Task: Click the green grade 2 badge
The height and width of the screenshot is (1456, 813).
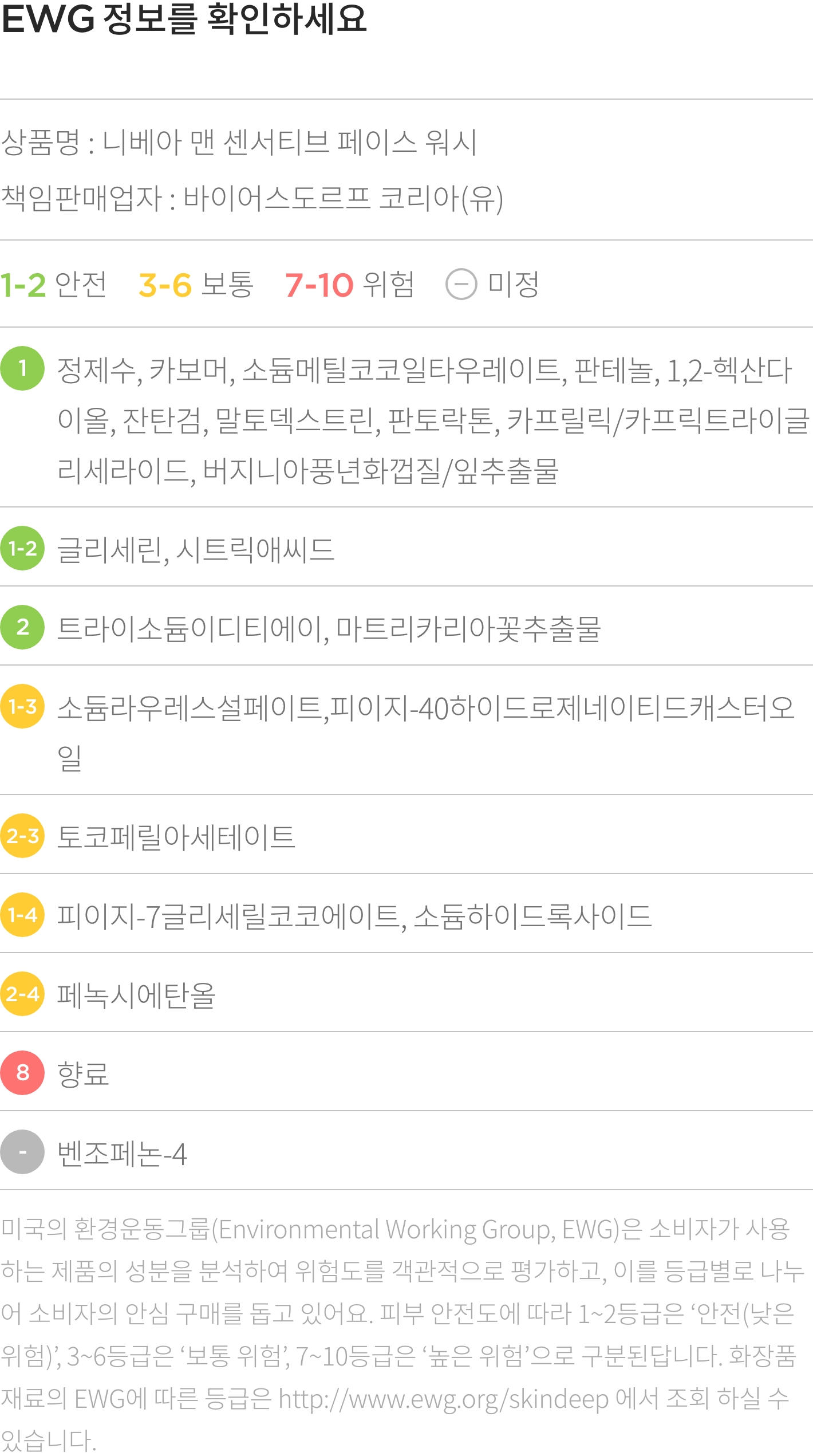Action: 22,627
